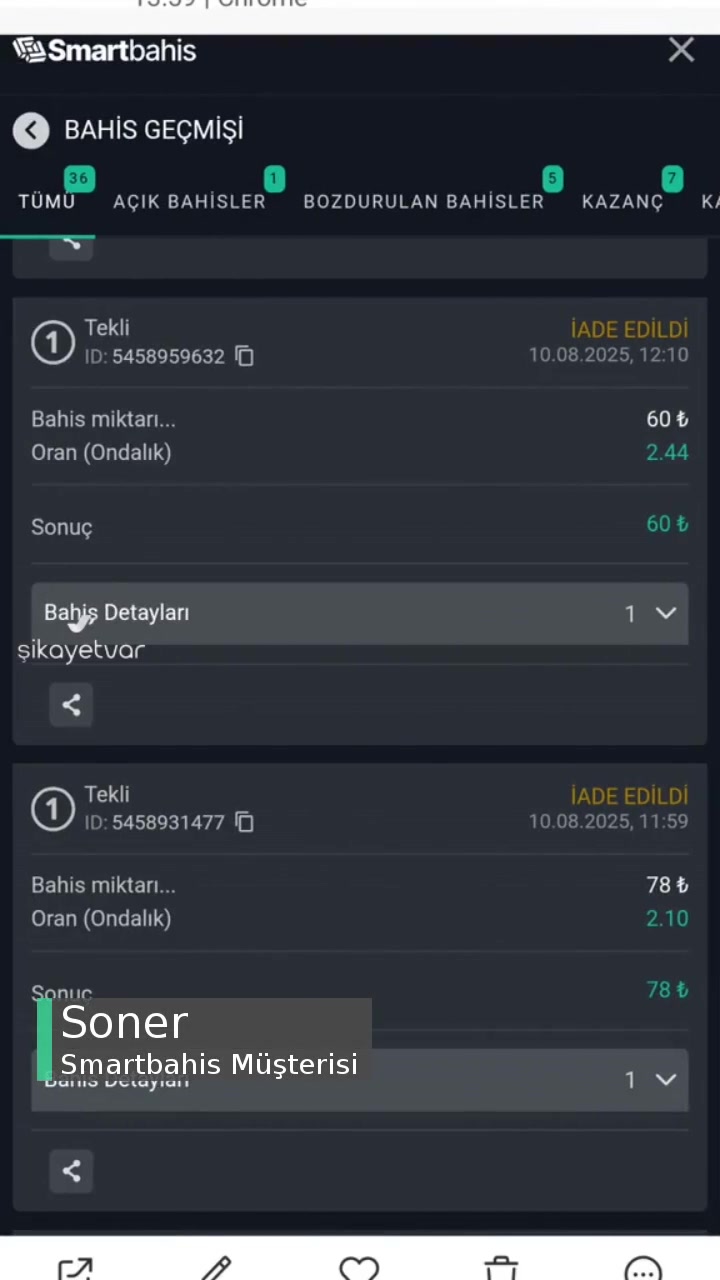The image size is (720, 1280).
Task: Select the TÜMÜ filter tab
Action: point(46,201)
